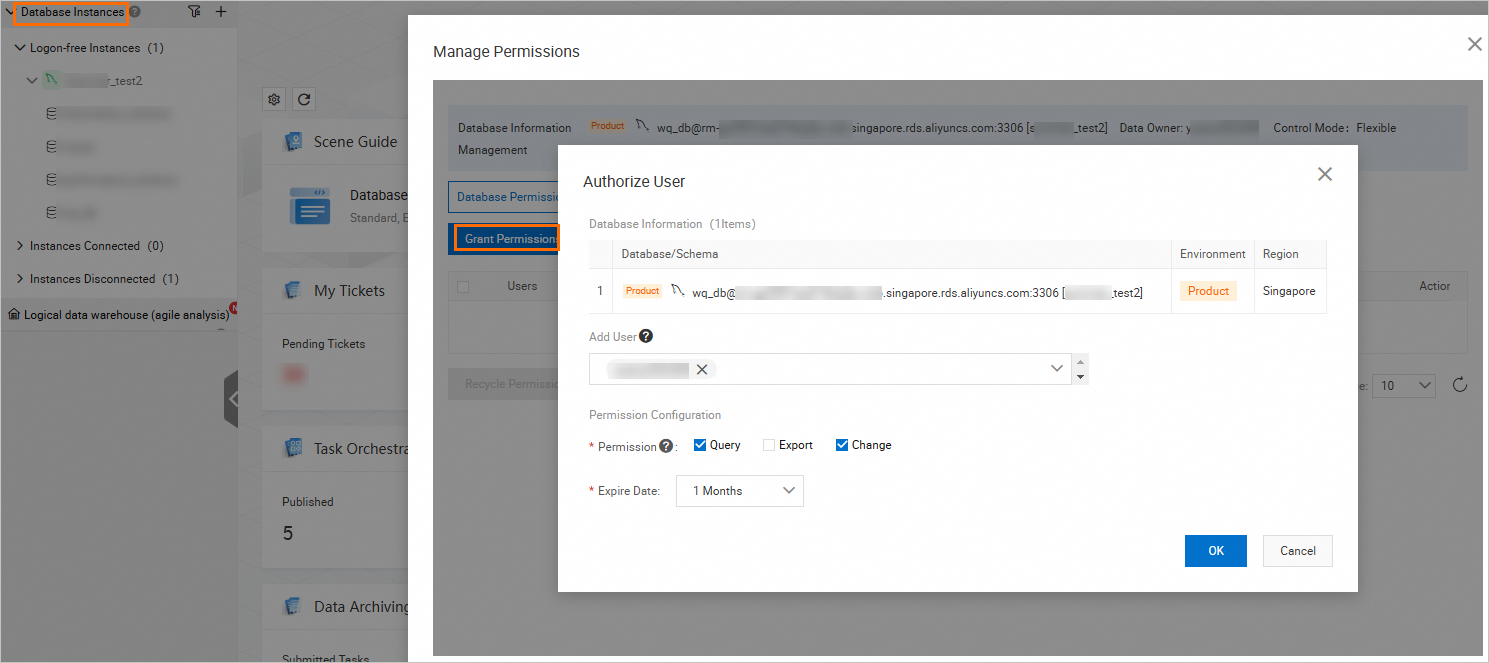Close the Authorize User dialog
The width and height of the screenshot is (1489, 663).
coord(1325,174)
